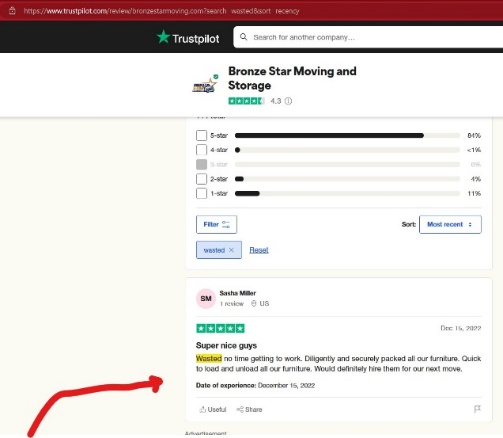
Task: Click the search magnifier icon
Action: (244, 37)
